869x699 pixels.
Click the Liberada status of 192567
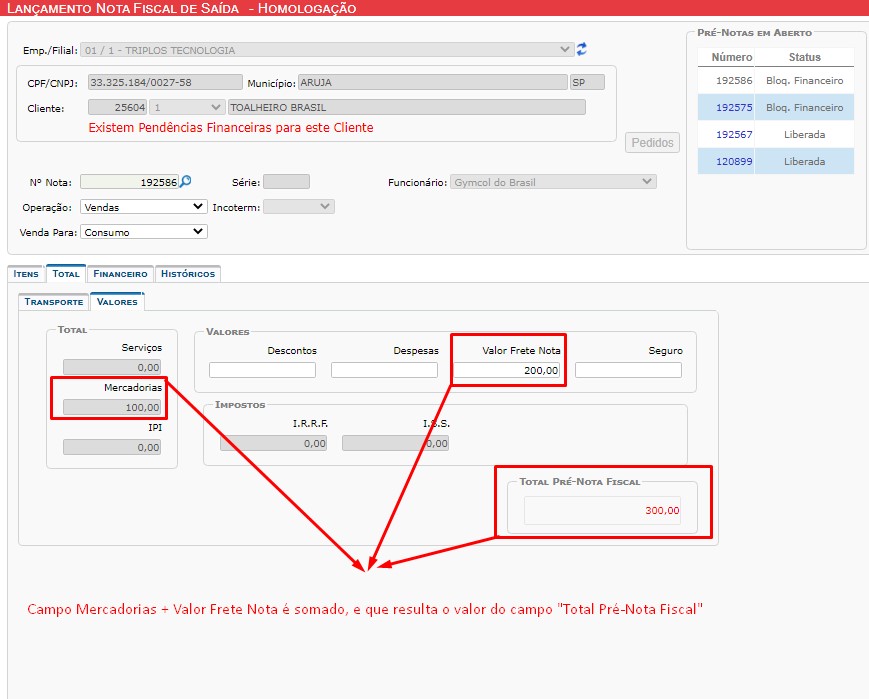[x=804, y=135]
